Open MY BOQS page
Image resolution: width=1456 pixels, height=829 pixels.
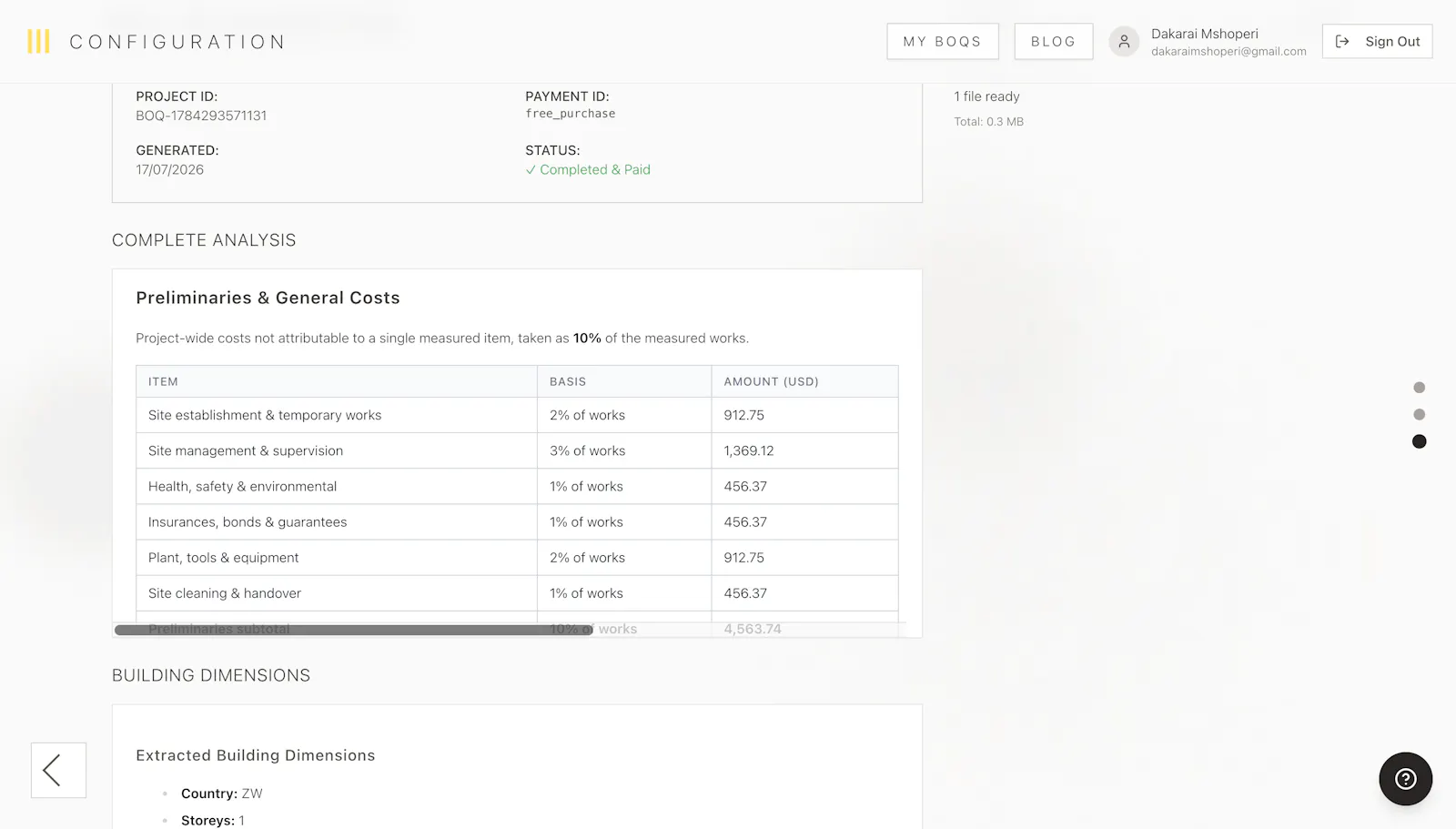pyautogui.click(x=943, y=41)
